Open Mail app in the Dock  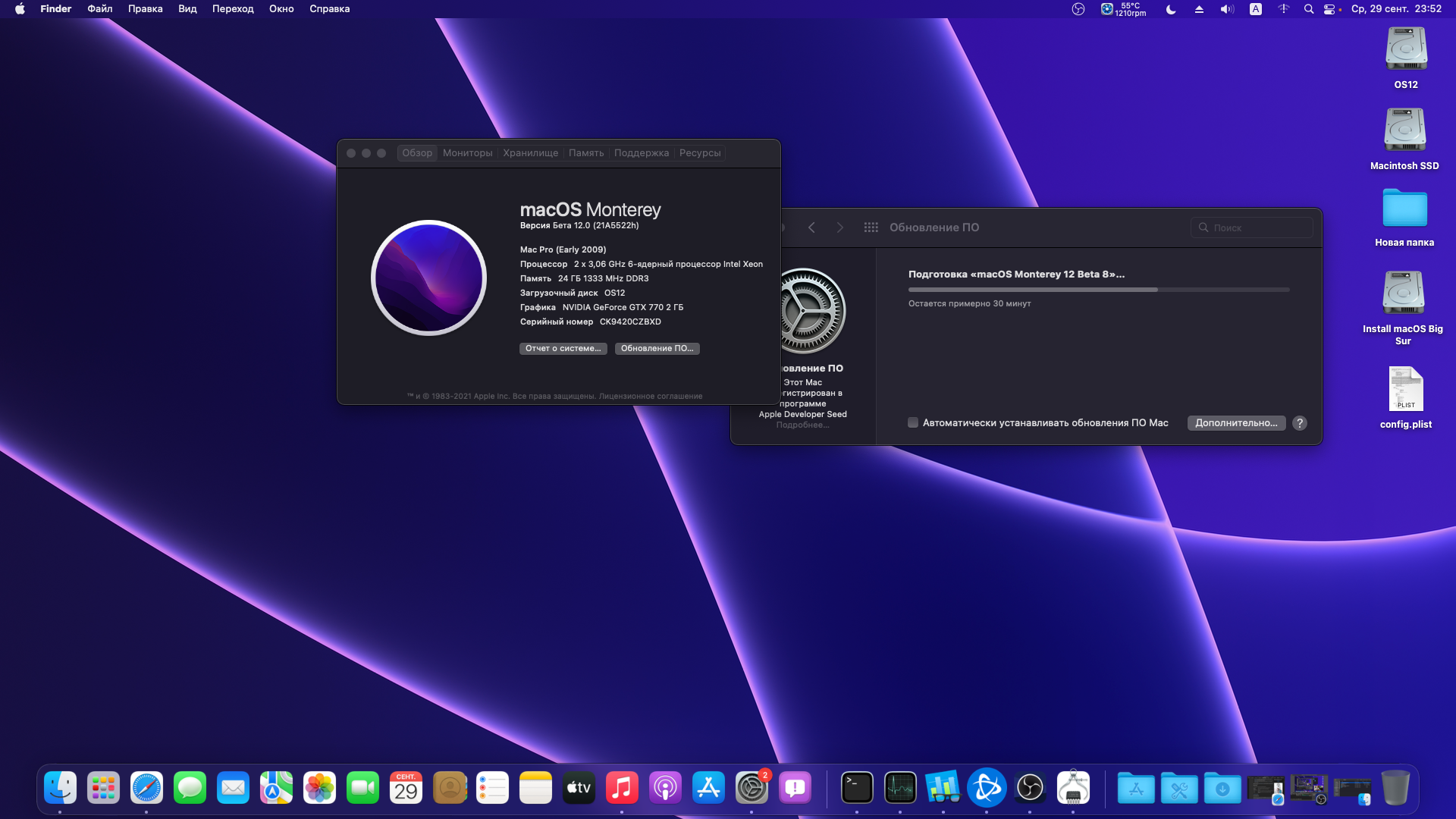[x=233, y=788]
